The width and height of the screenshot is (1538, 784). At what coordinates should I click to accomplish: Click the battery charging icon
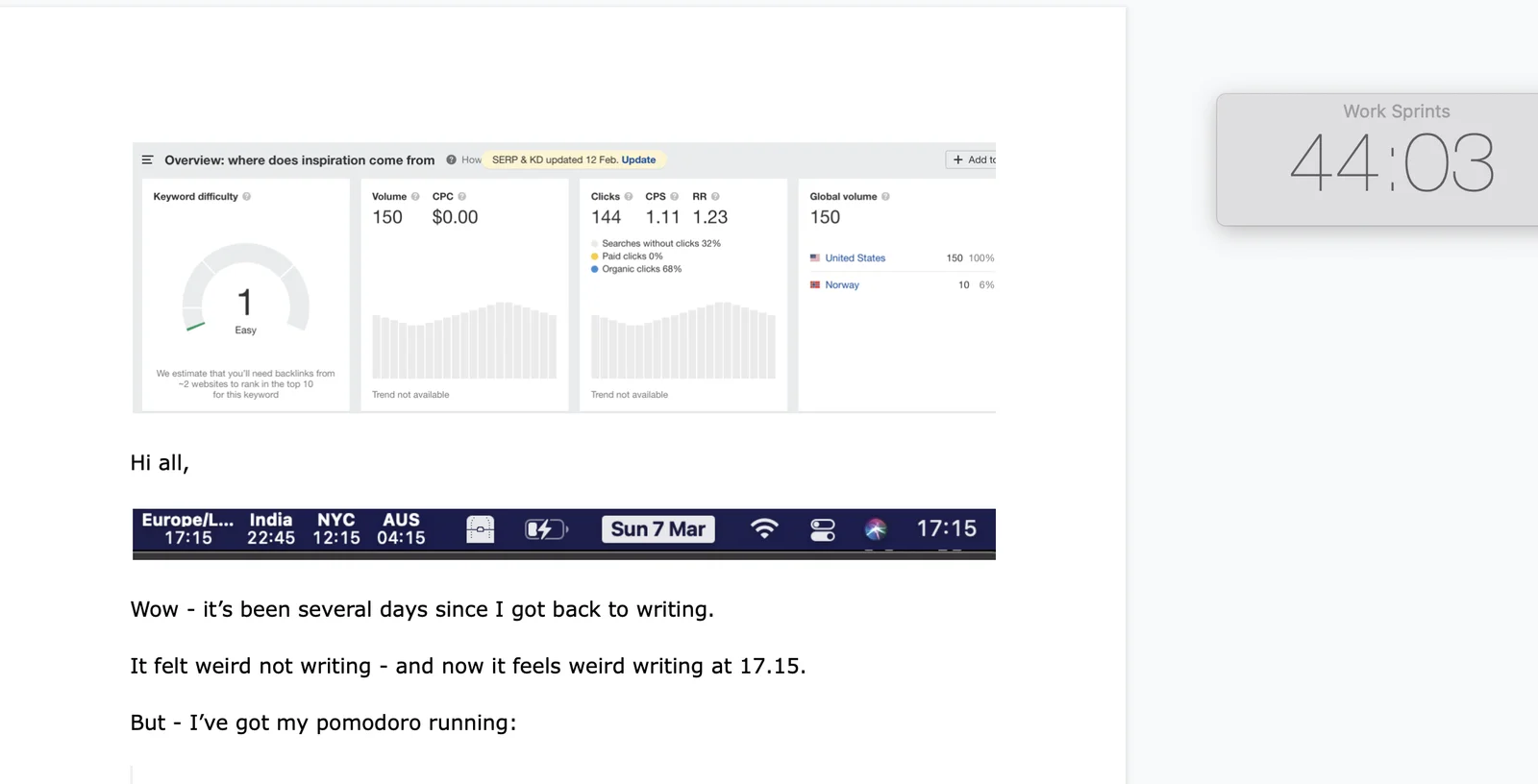[x=546, y=528]
